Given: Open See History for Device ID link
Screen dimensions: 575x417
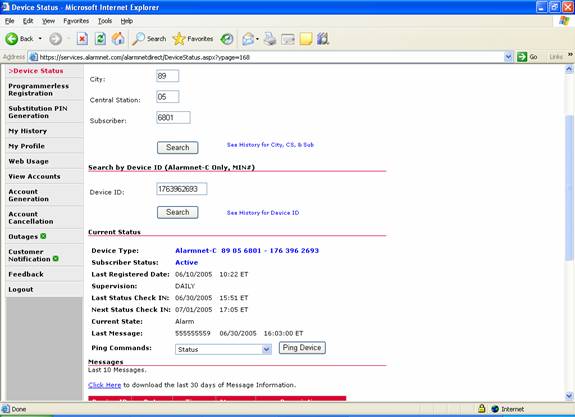Looking at the screenshot, I should [263, 213].
